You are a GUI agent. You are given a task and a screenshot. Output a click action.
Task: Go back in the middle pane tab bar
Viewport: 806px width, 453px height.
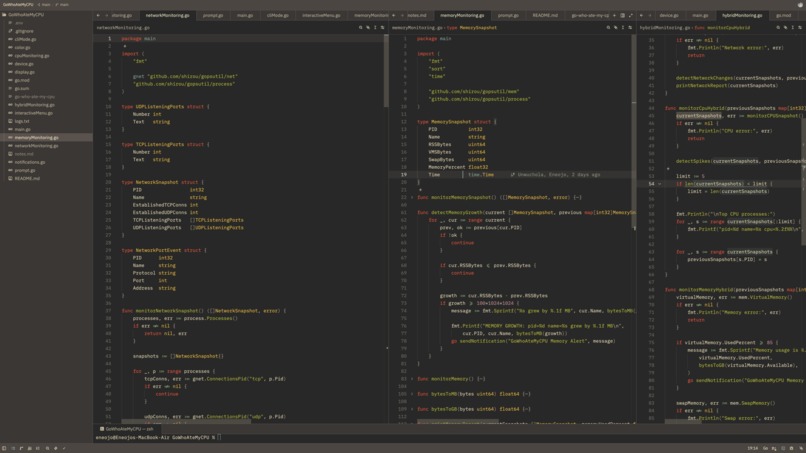394,15
